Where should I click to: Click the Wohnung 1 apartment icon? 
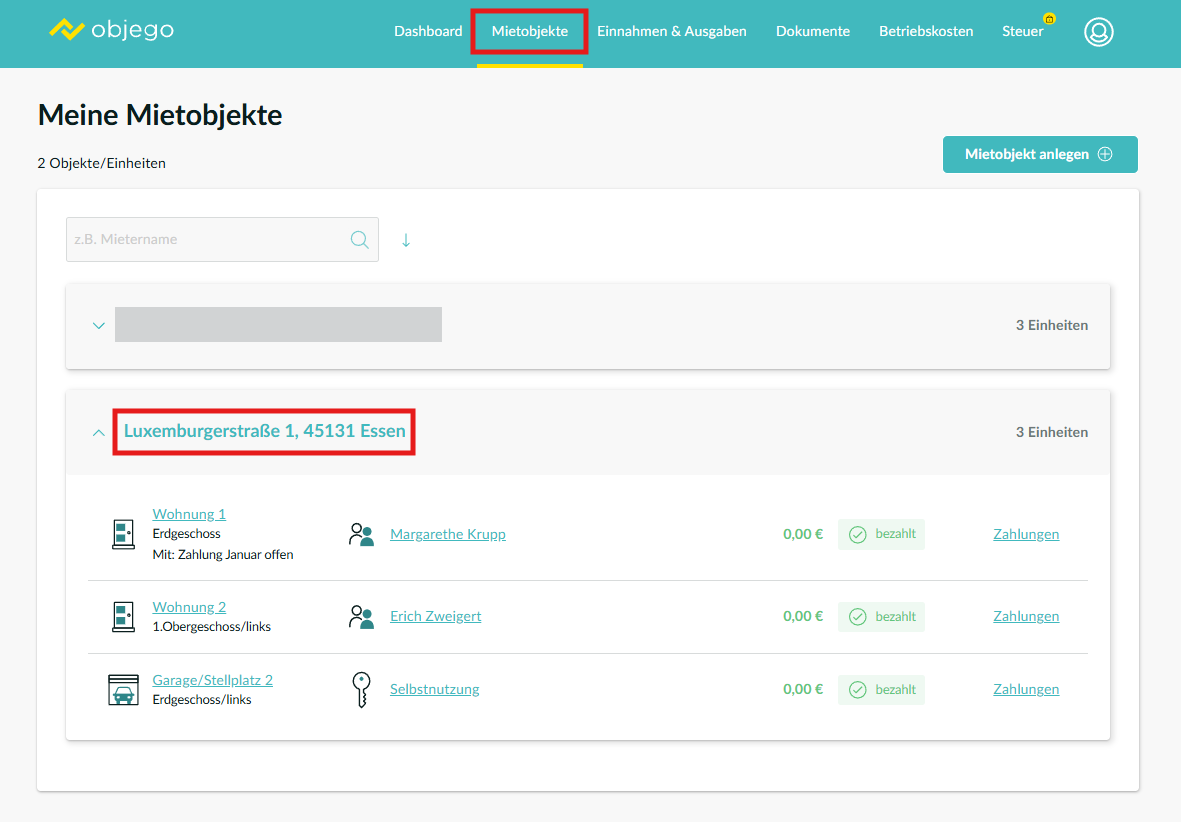click(122, 534)
